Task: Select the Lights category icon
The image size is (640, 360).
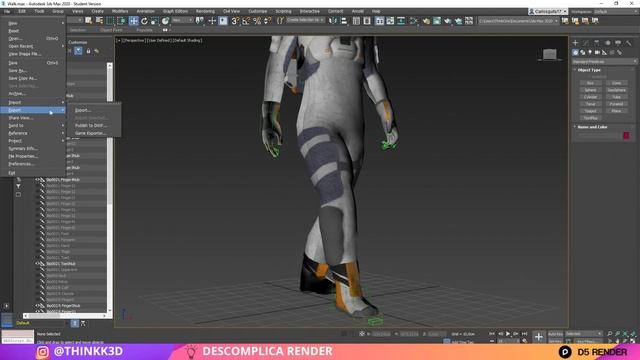Action: [590, 52]
